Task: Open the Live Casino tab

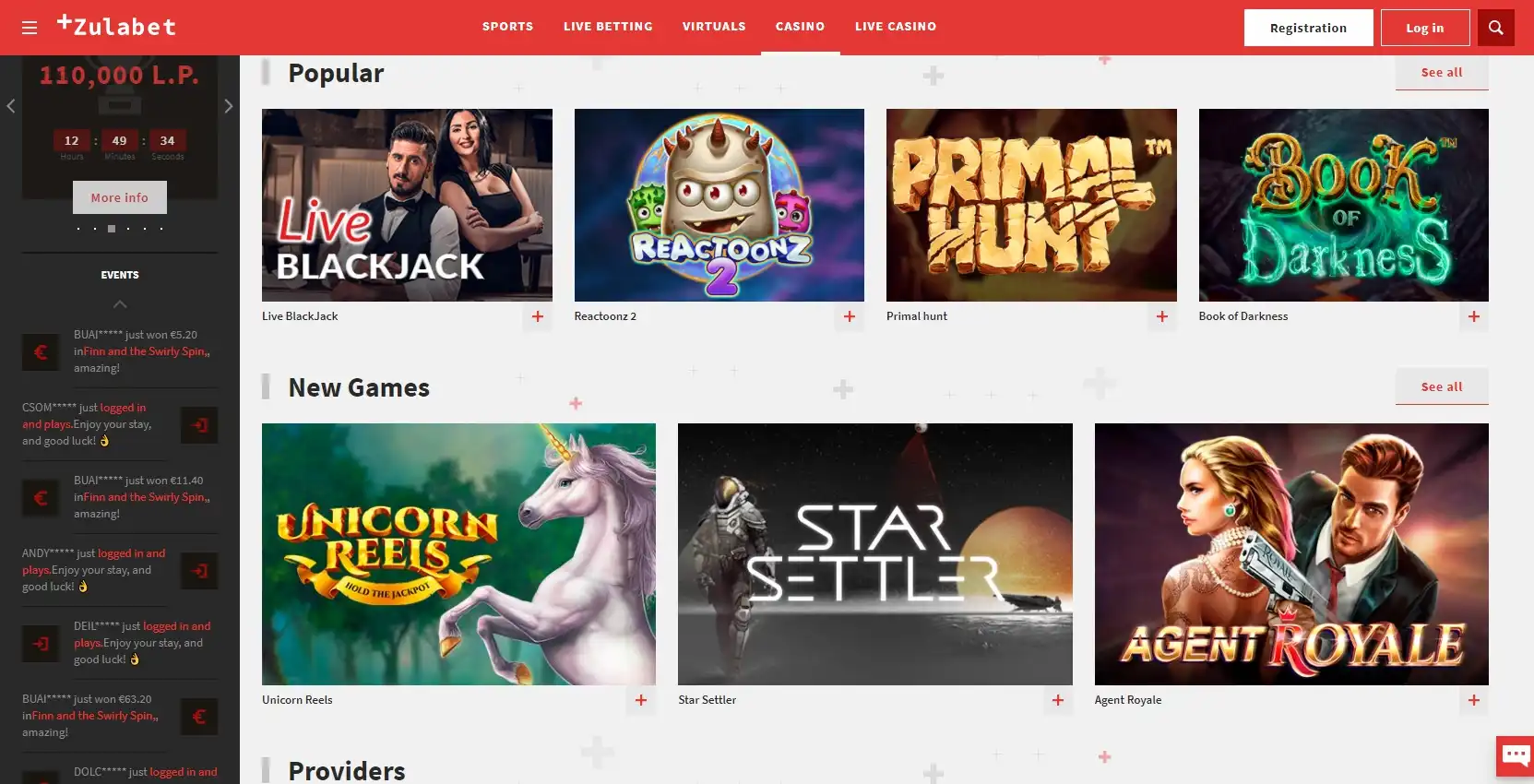Action: 896,27
